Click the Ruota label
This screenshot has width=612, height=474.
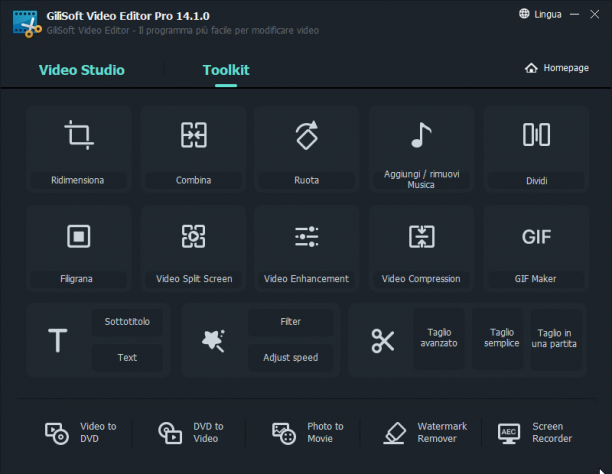[306, 180]
